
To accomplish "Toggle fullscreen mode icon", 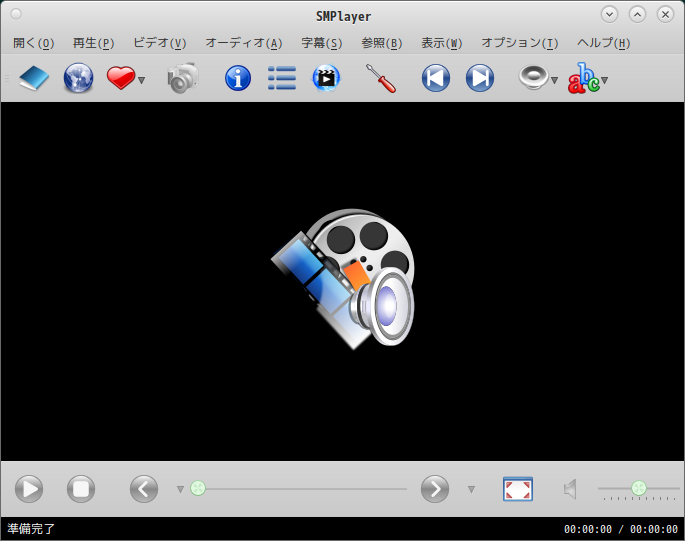I will coord(518,489).
